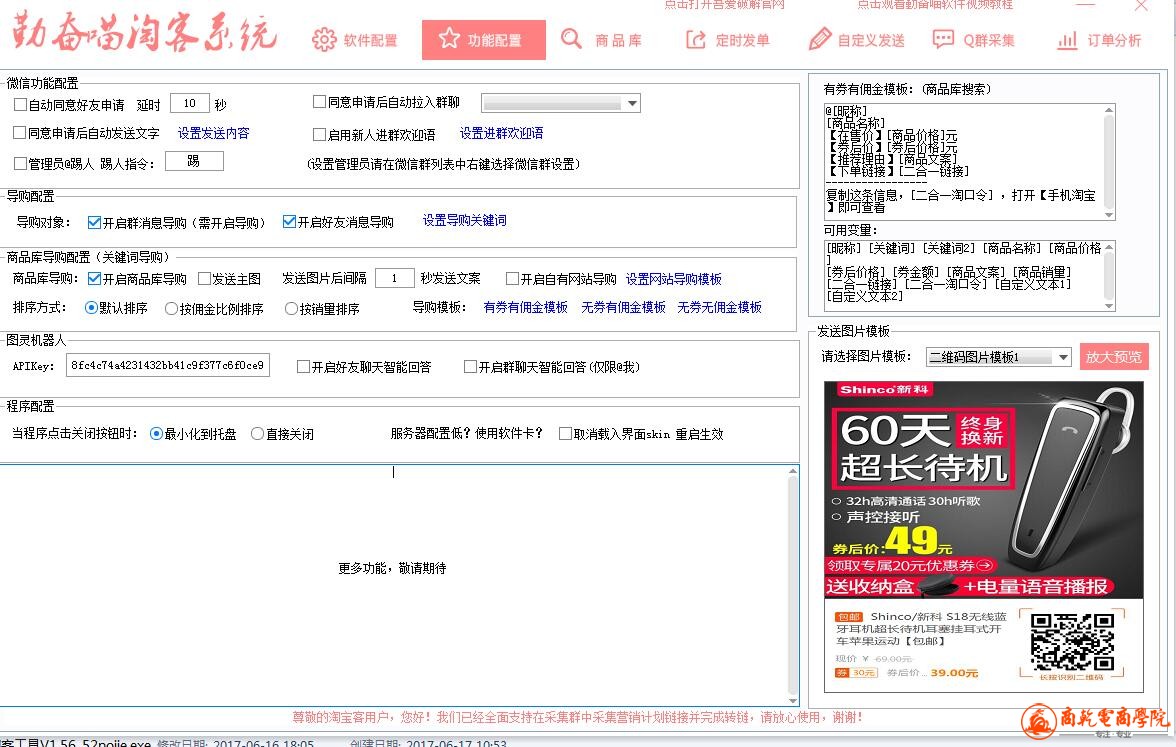Viewport: 1176px width, 747px height.
Task: Click the gear icon for 软件配置
Action: pos(324,40)
